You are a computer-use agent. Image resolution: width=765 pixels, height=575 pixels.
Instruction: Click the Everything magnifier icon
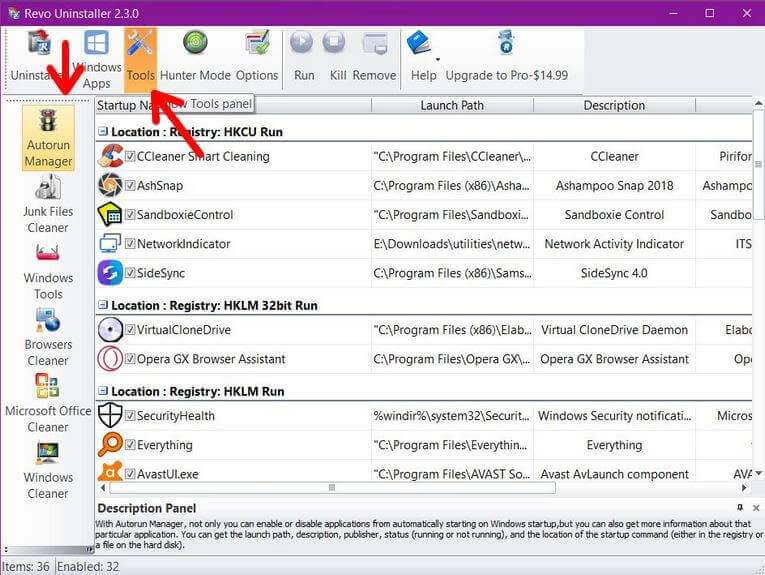click(110, 445)
